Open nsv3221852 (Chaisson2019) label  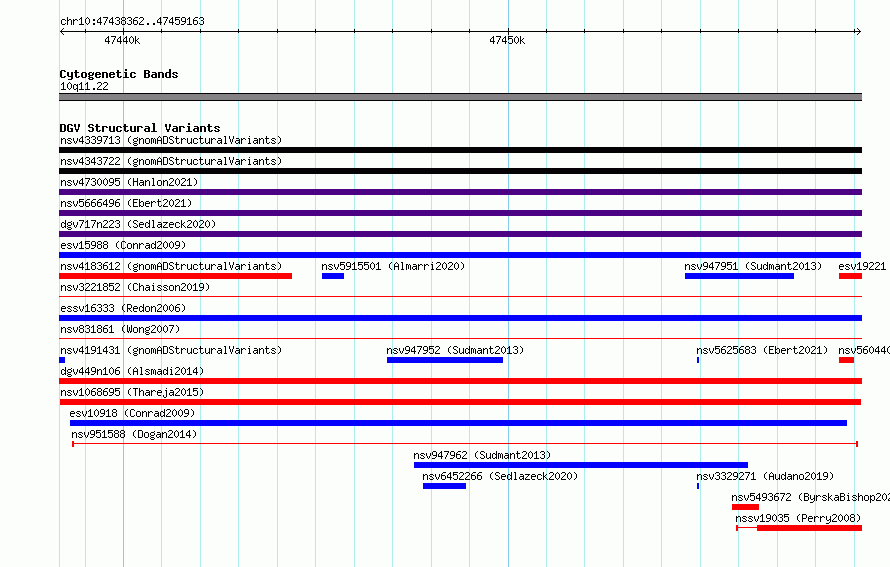(135, 287)
